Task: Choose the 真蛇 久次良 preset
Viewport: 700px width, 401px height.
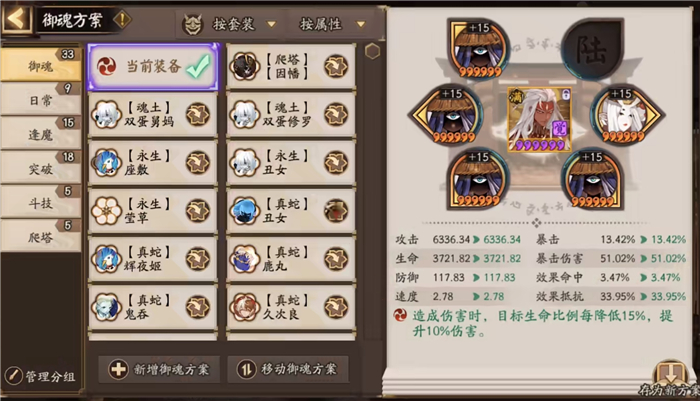Action: pyautogui.click(x=291, y=307)
